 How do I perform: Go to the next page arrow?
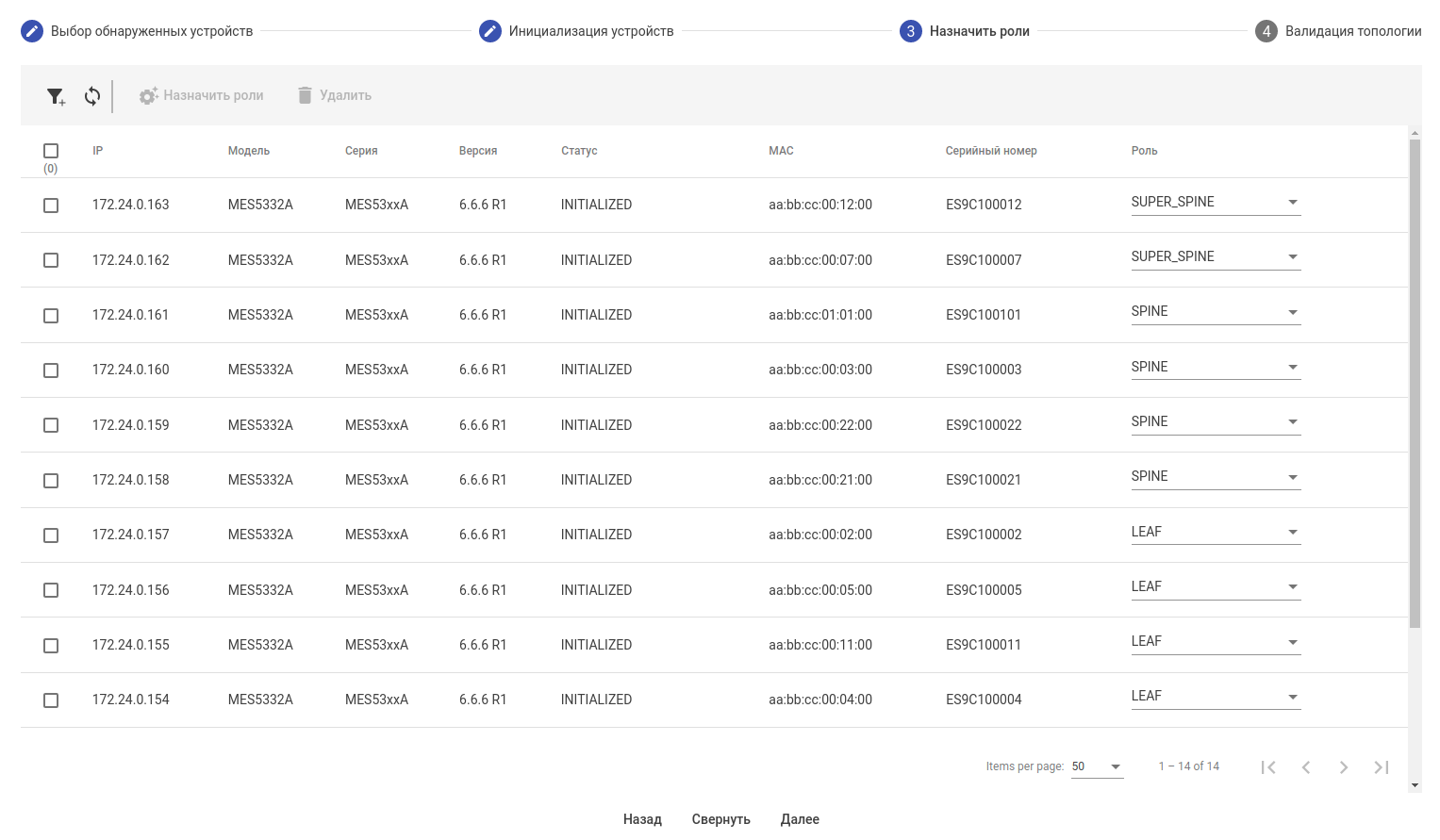(1344, 767)
